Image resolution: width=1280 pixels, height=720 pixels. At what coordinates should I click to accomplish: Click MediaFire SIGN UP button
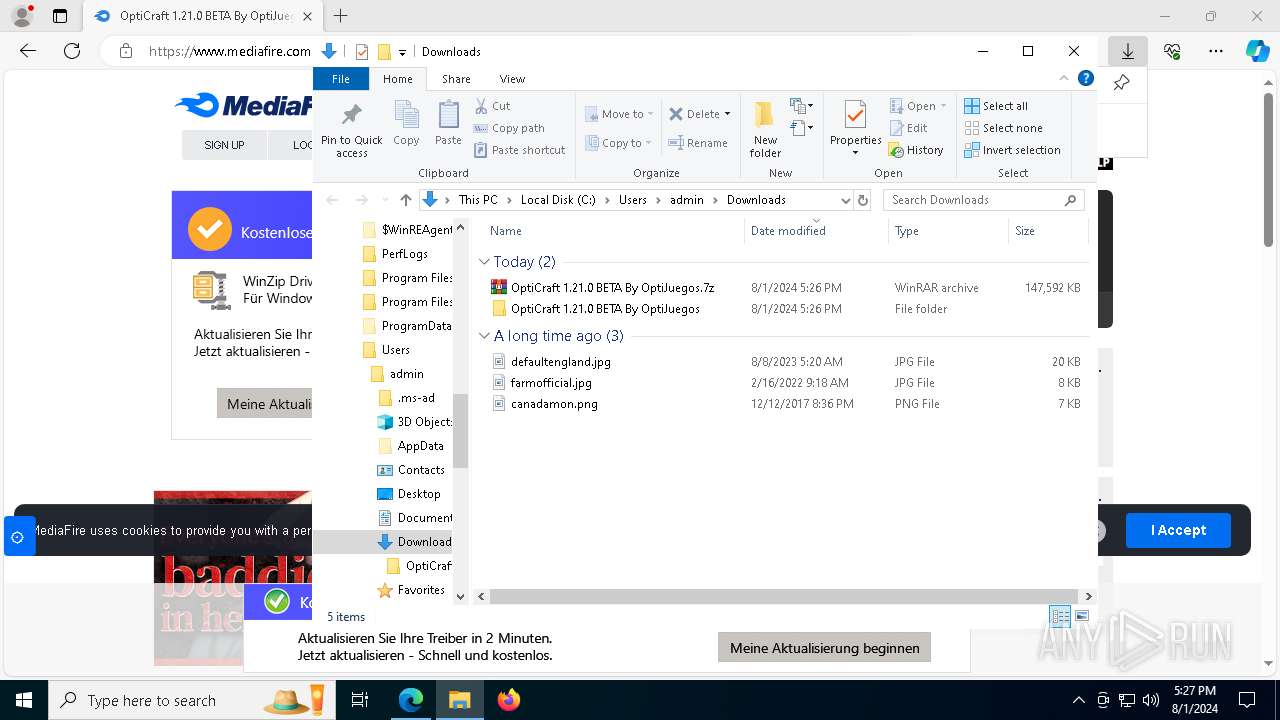224,145
